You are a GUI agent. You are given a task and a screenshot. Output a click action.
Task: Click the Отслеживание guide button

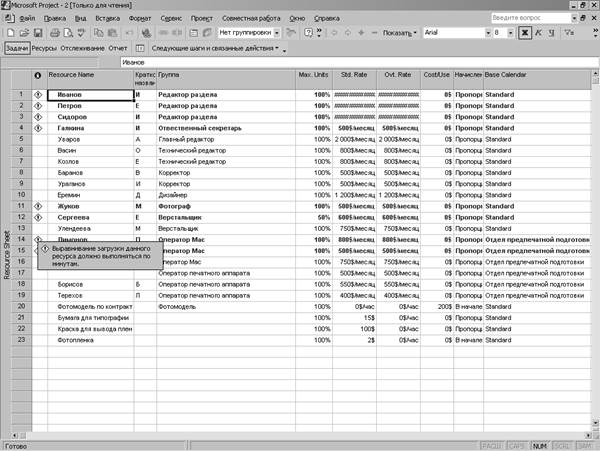[x=82, y=48]
